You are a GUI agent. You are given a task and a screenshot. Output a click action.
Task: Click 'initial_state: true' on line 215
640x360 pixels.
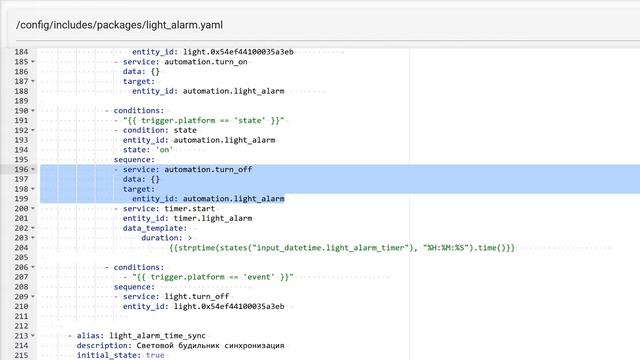[120, 355]
